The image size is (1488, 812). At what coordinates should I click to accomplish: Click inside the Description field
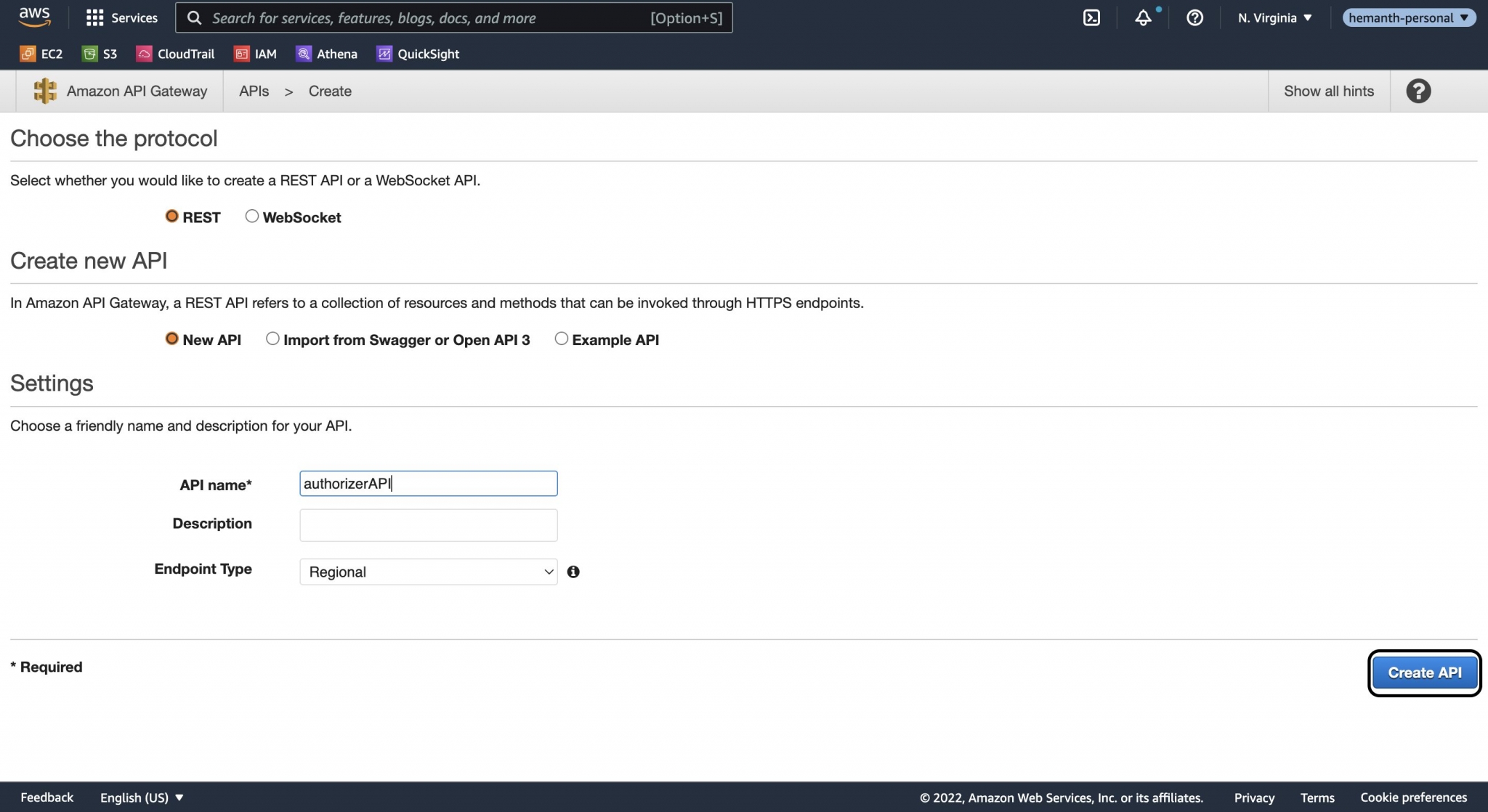pos(428,524)
